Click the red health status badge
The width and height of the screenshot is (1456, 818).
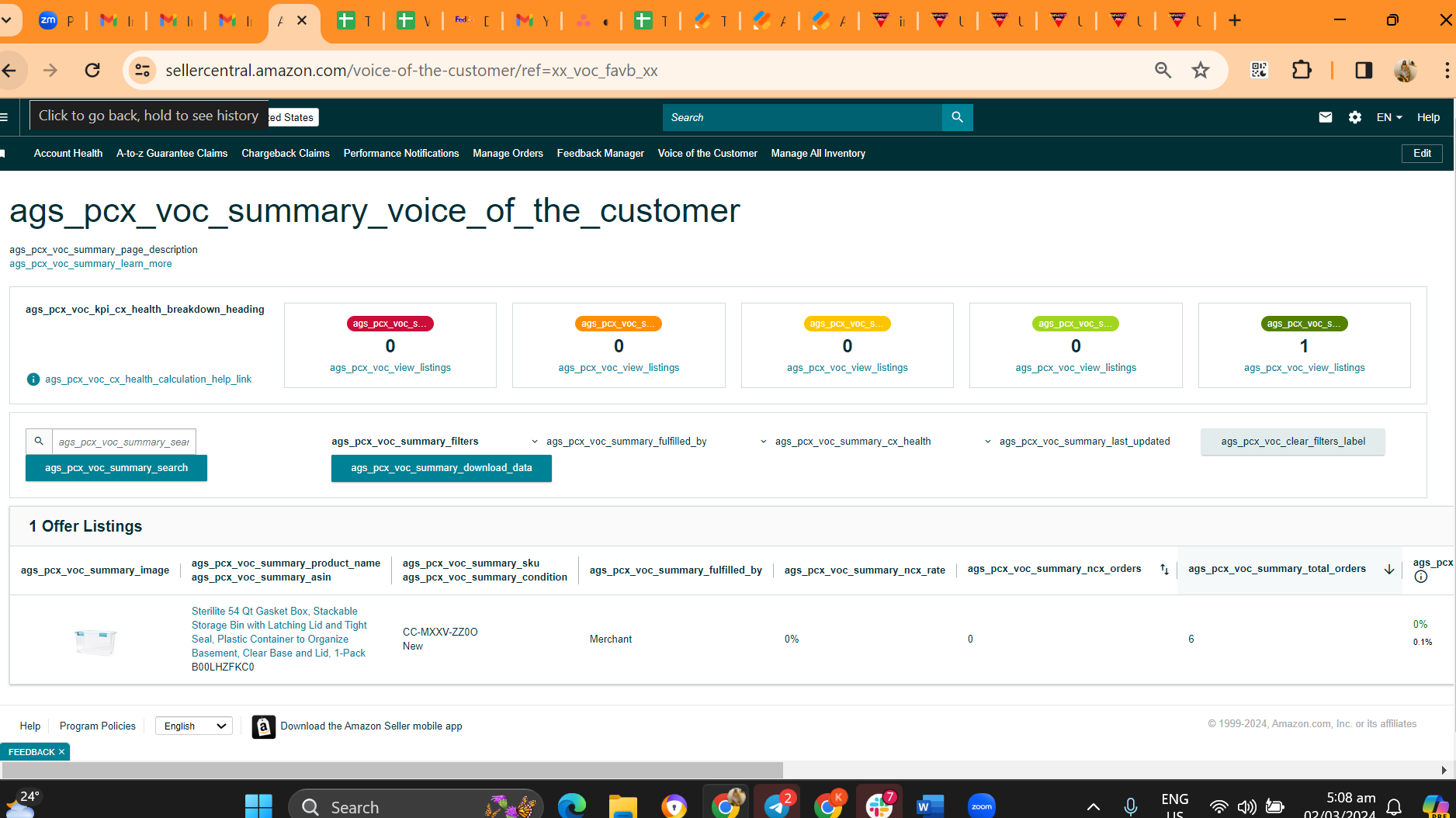click(390, 324)
